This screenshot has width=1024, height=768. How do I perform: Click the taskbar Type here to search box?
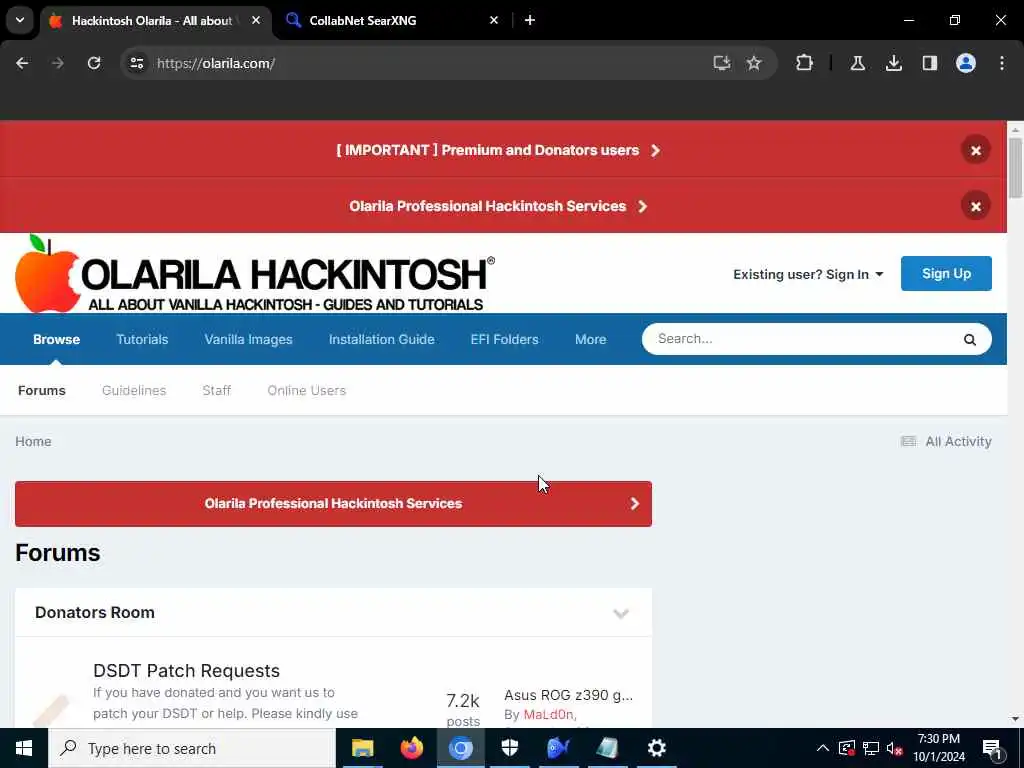192,748
